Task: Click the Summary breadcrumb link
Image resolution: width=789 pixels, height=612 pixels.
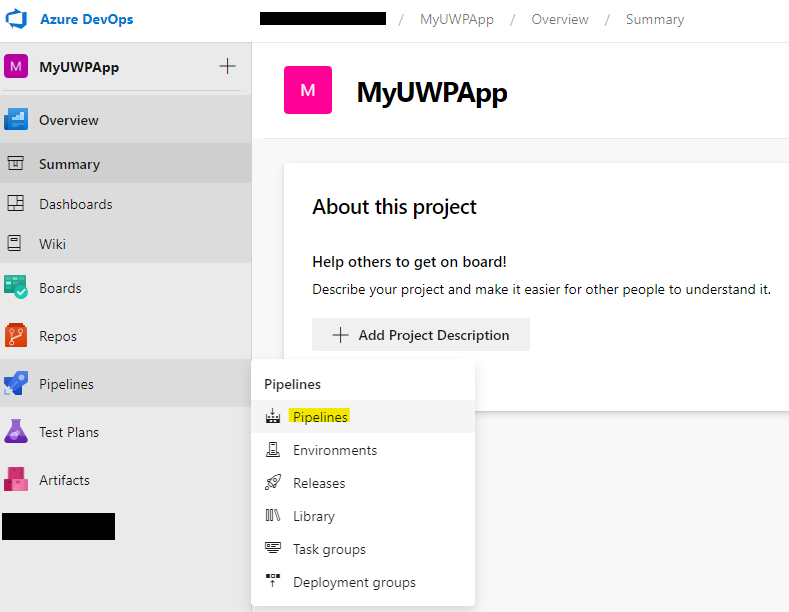Action: [x=655, y=19]
